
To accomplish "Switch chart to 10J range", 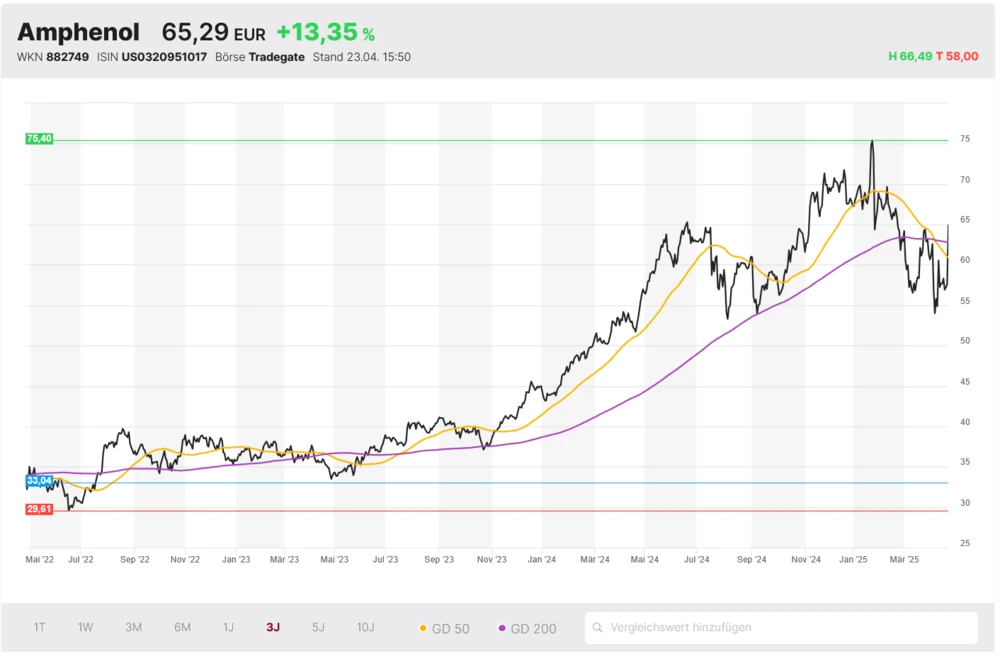I will 365,627.
